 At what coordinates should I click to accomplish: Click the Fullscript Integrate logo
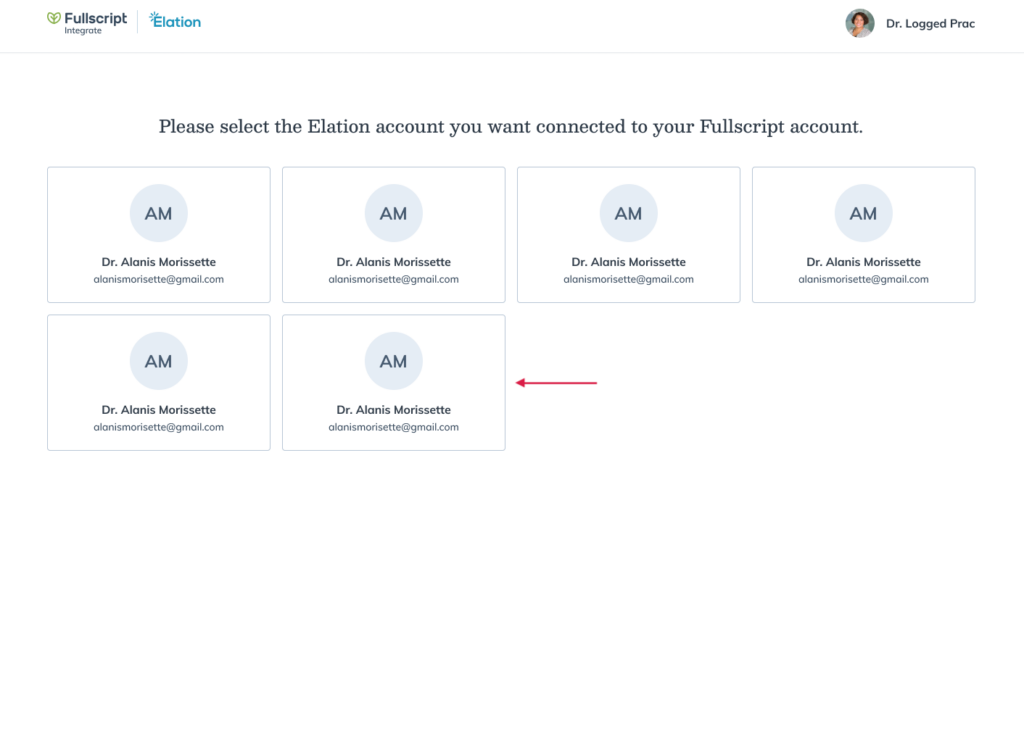tap(87, 22)
